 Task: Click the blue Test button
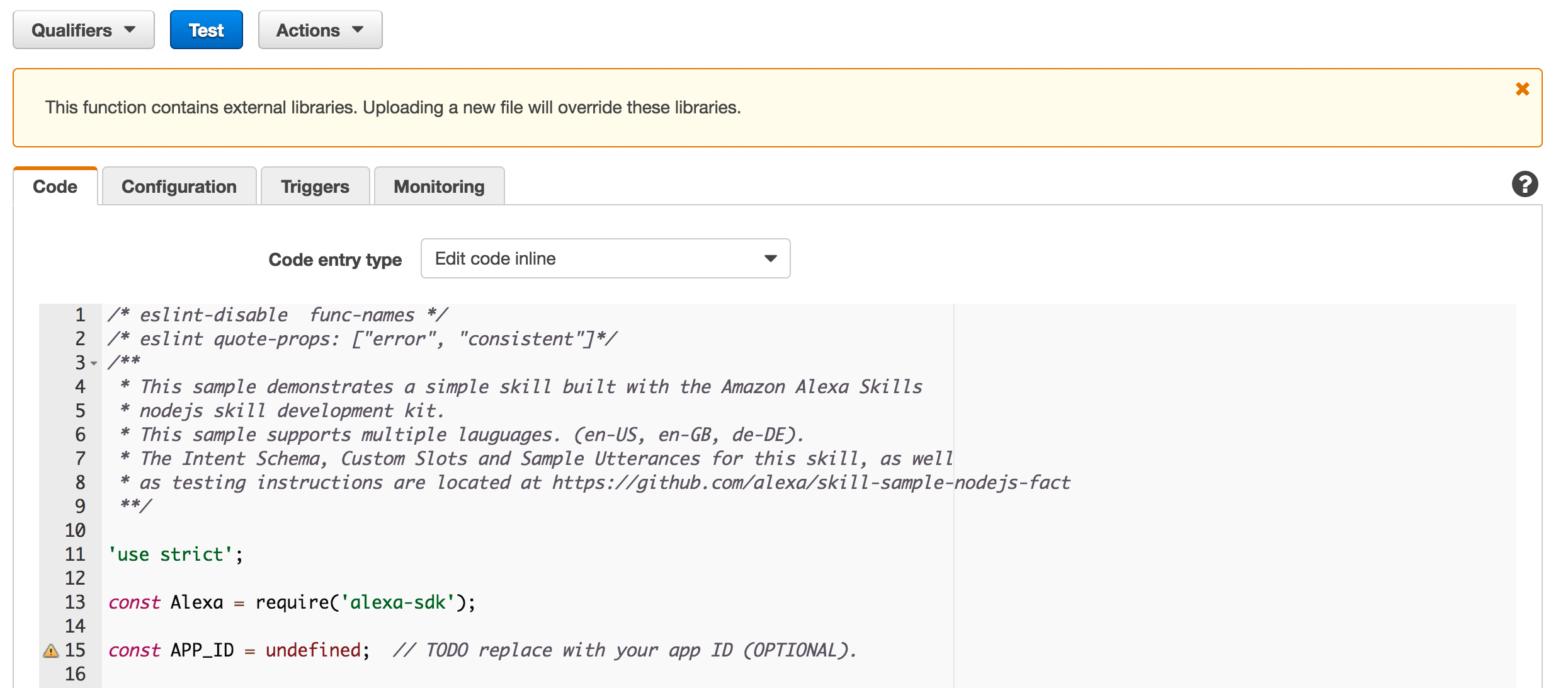click(x=206, y=30)
